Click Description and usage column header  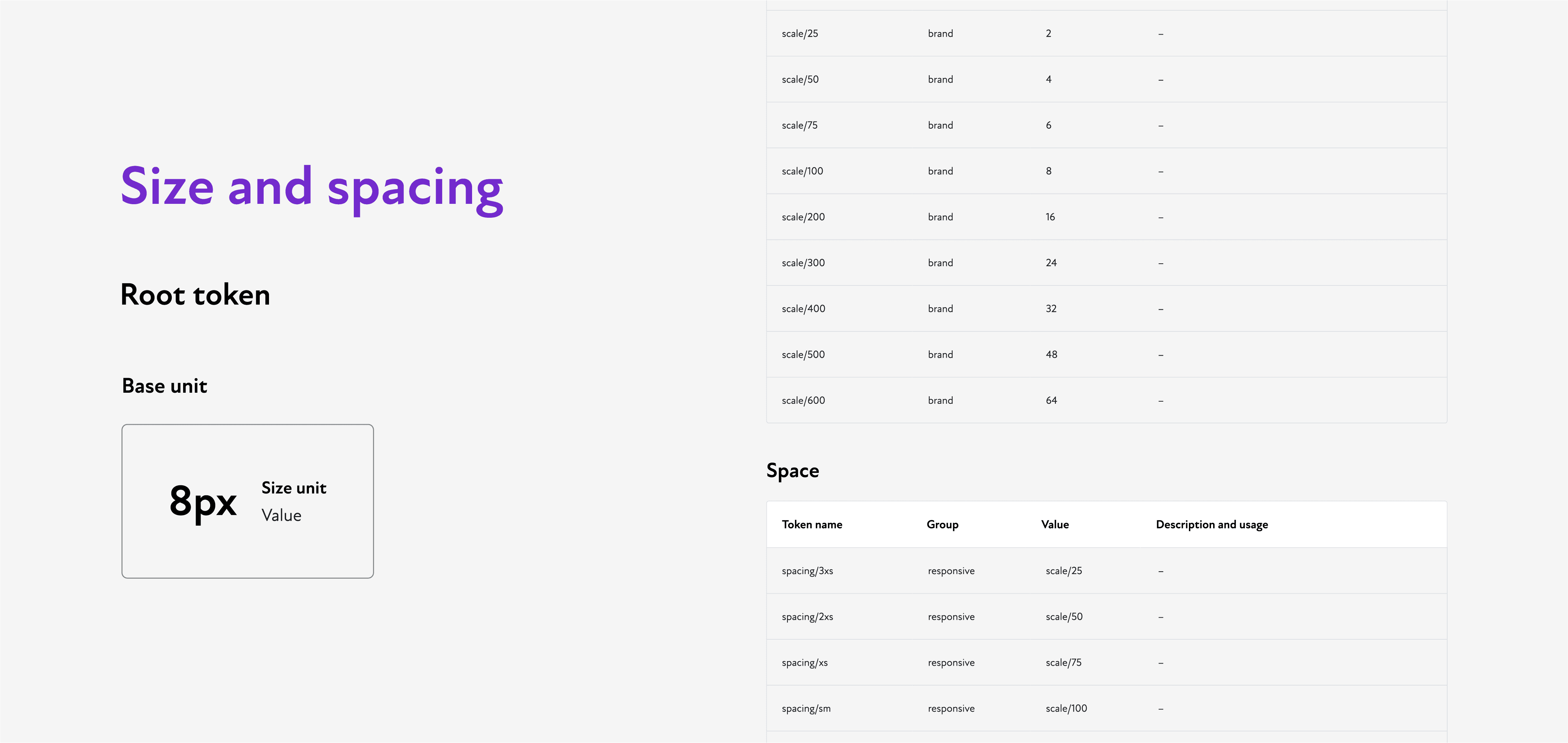pos(1211,524)
